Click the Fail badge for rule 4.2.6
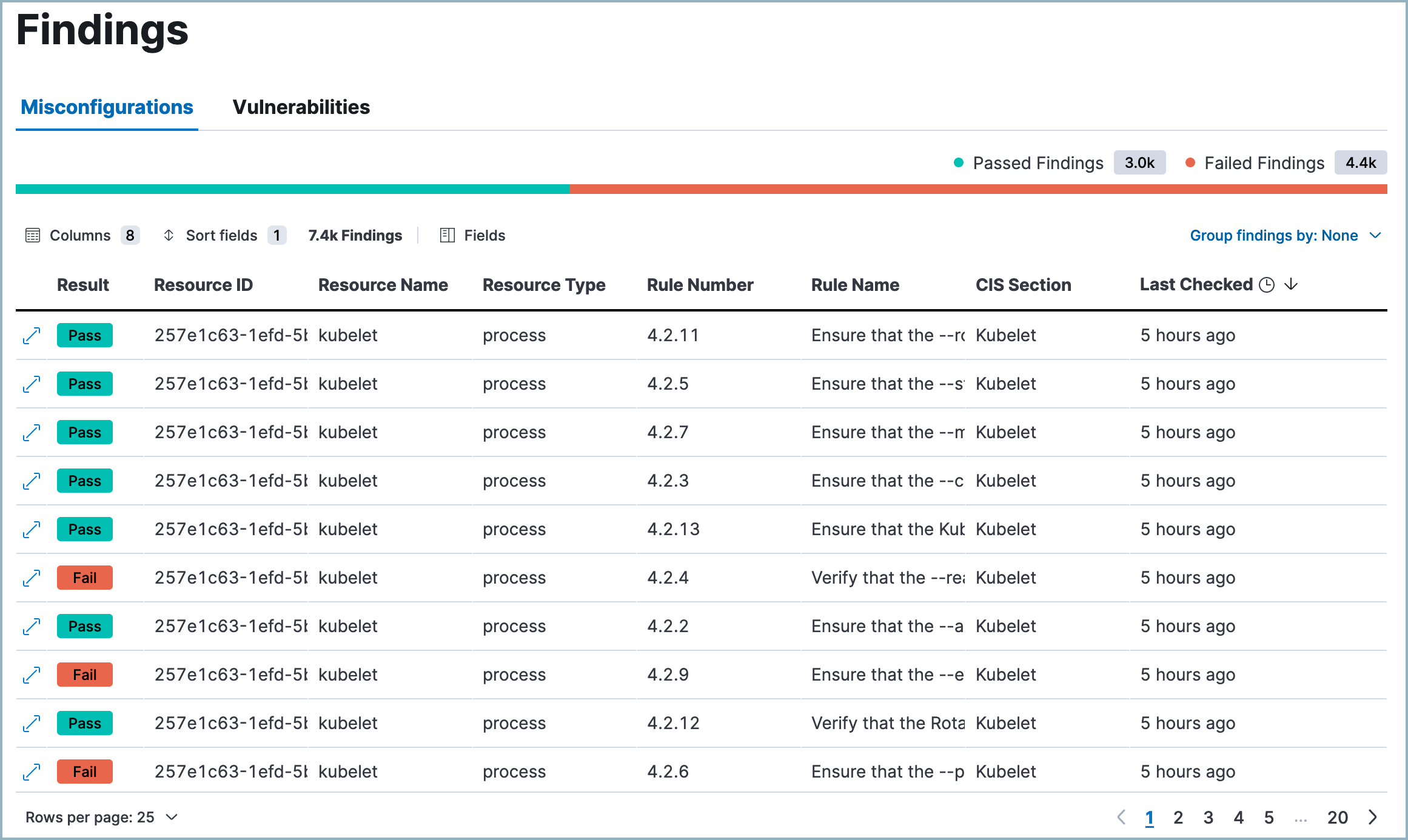Image resolution: width=1408 pixels, height=840 pixels. point(84,772)
